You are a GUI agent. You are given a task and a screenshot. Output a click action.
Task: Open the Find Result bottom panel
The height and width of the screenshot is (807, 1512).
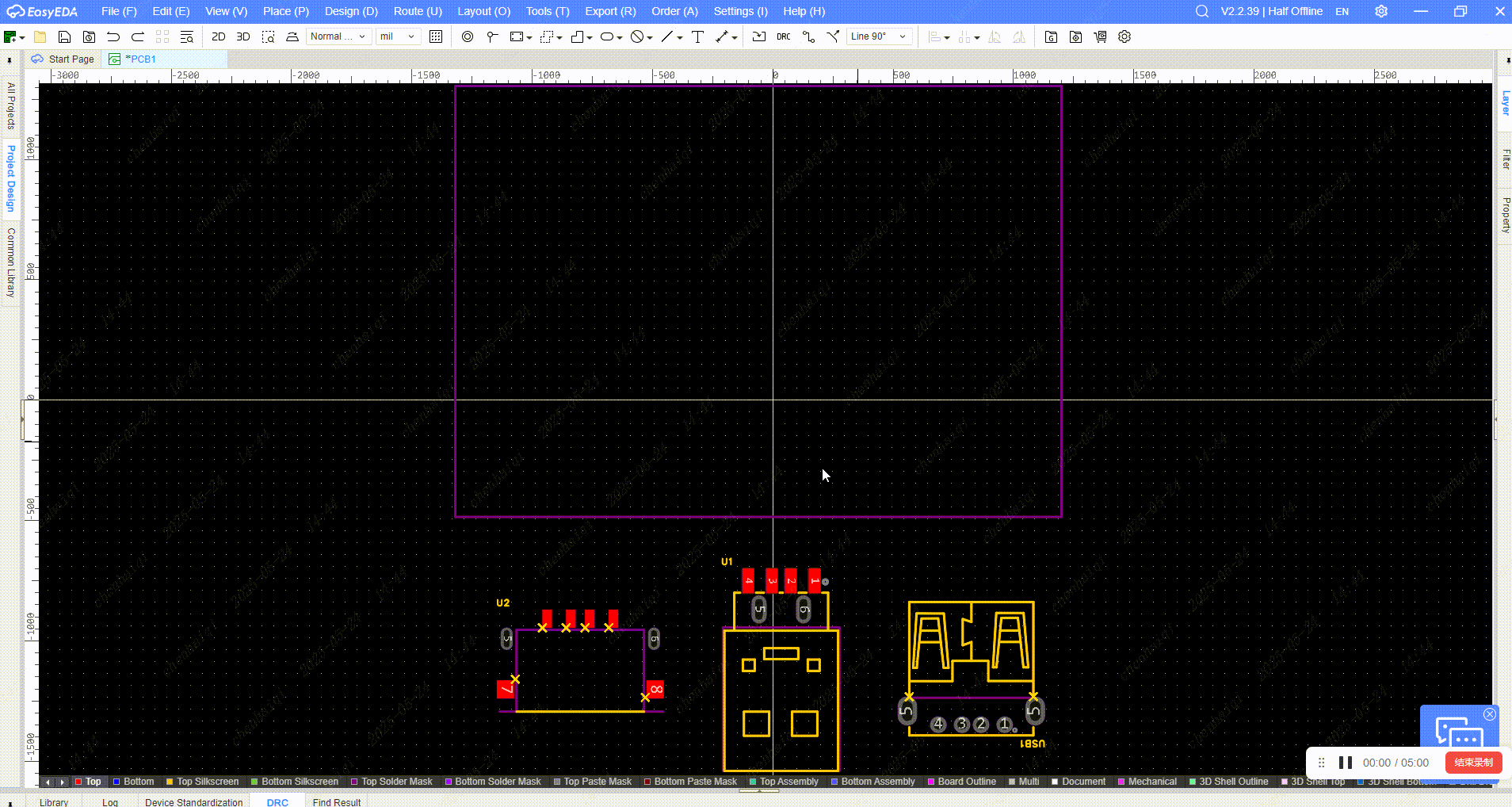[x=336, y=801]
